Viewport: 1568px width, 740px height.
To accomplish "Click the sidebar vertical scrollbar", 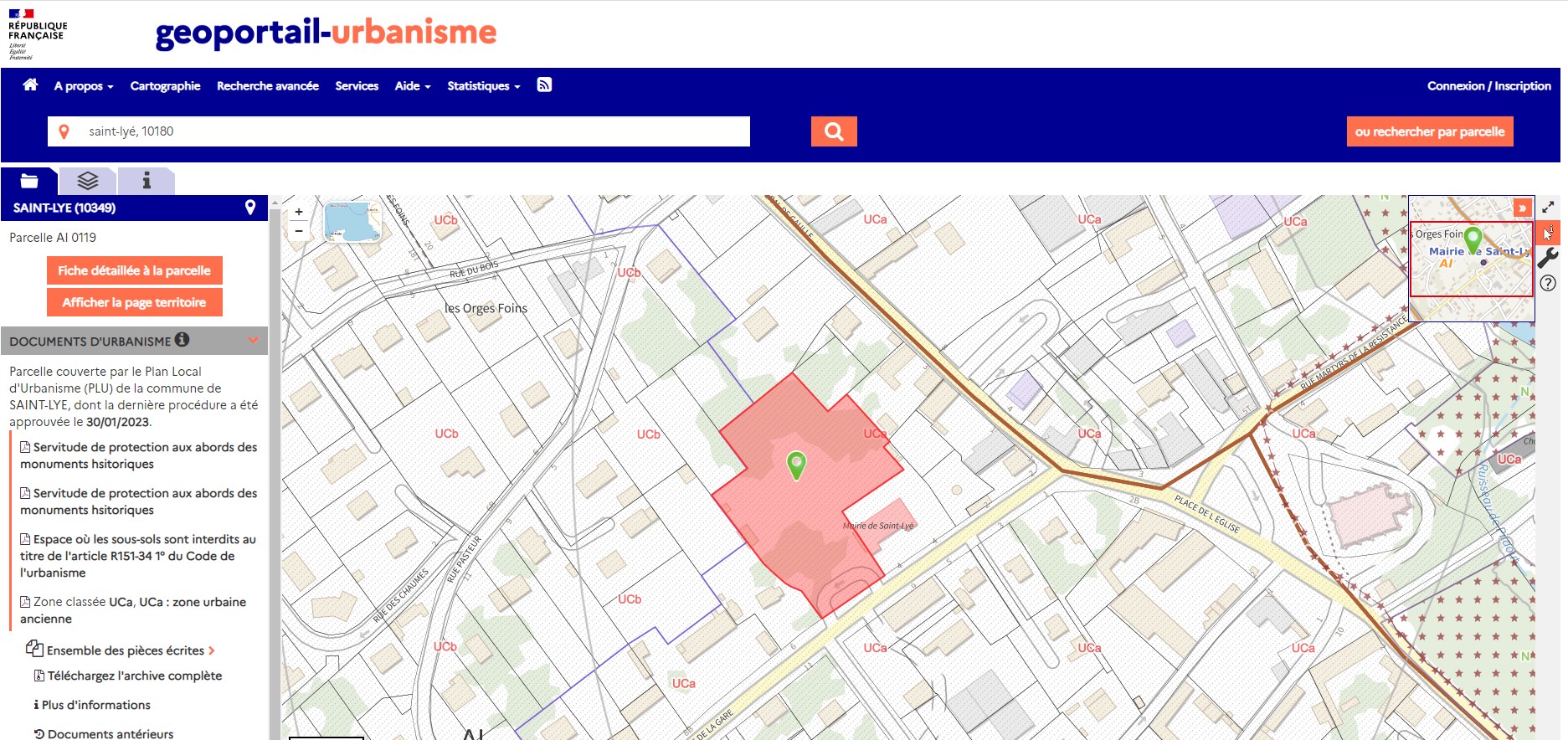I will coord(274,469).
